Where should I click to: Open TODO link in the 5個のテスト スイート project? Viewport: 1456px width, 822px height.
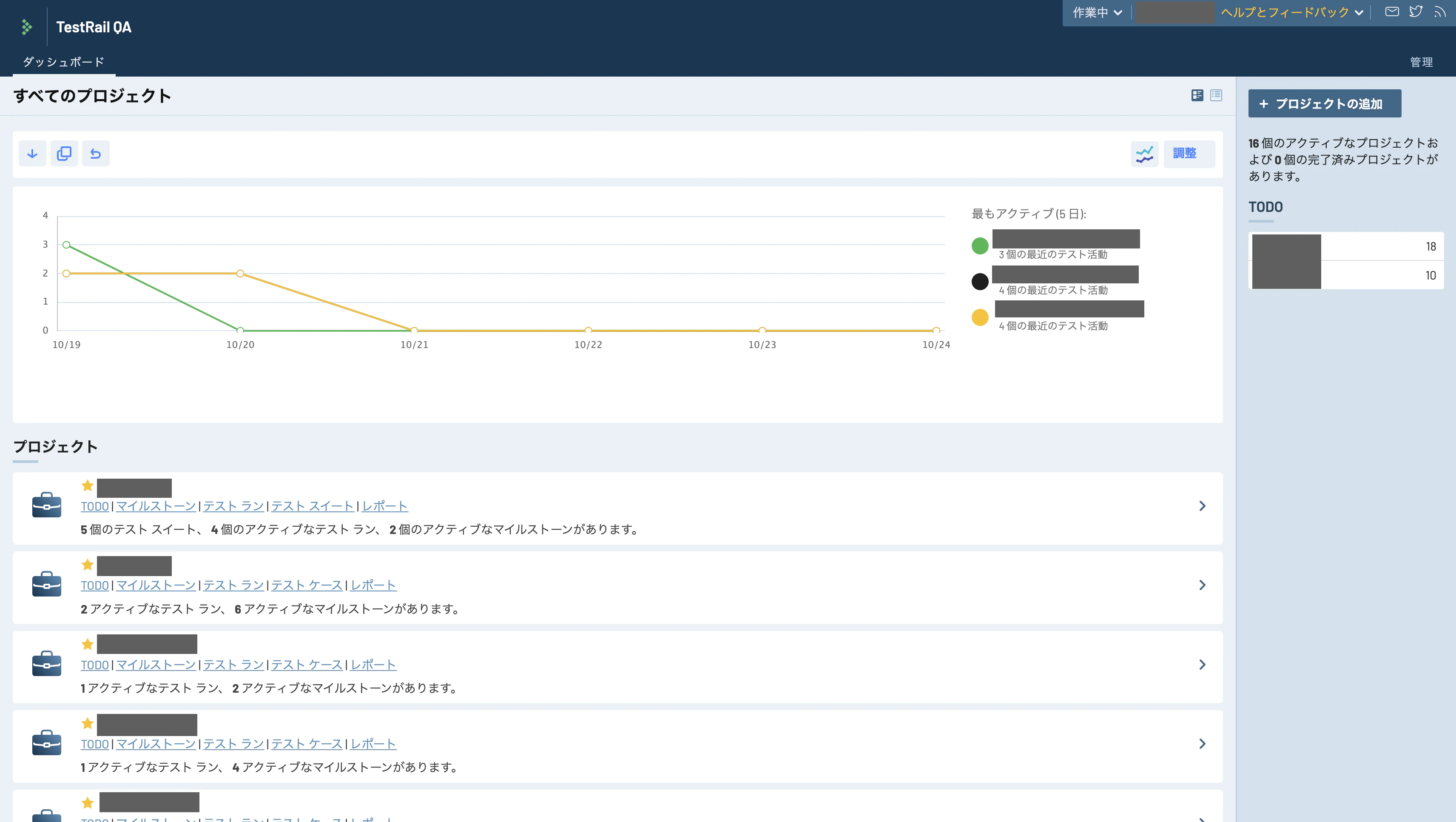click(94, 506)
